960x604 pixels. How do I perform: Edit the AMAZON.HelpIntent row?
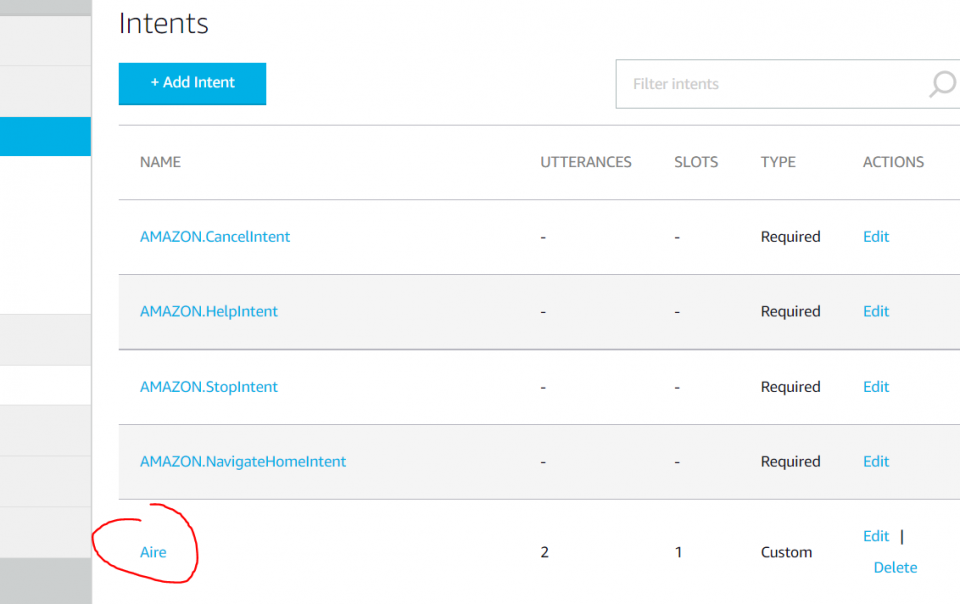(876, 312)
